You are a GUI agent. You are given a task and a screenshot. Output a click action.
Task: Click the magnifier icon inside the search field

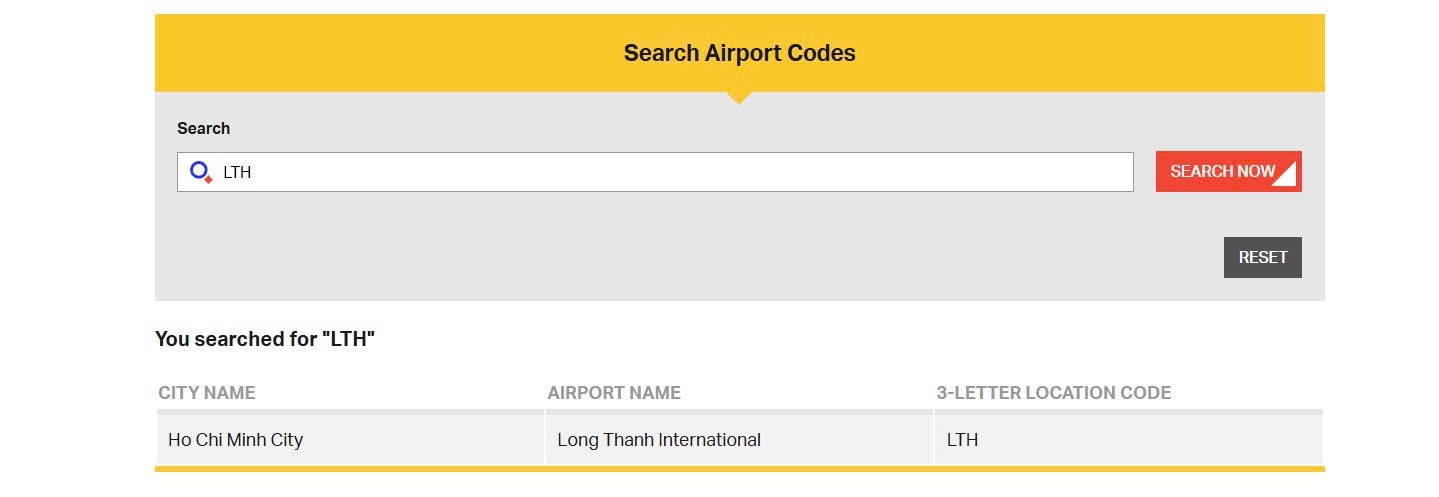pyautogui.click(x=201, y=172)
